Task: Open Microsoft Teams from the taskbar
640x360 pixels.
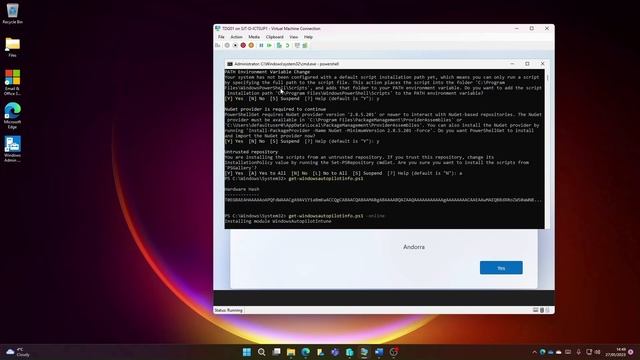Action: pyautogui.click(x=335, y=352)
